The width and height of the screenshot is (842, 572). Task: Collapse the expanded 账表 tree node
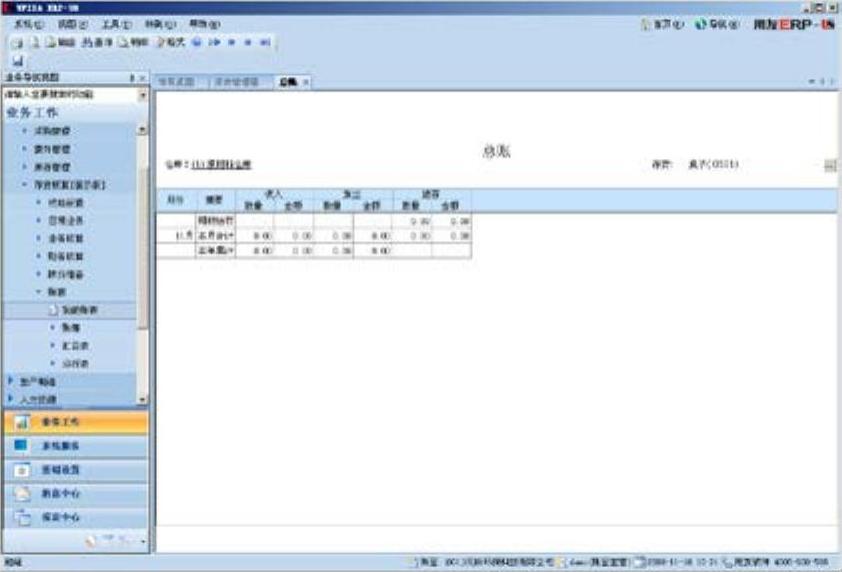pyautogui.click(x=38, y=292)
